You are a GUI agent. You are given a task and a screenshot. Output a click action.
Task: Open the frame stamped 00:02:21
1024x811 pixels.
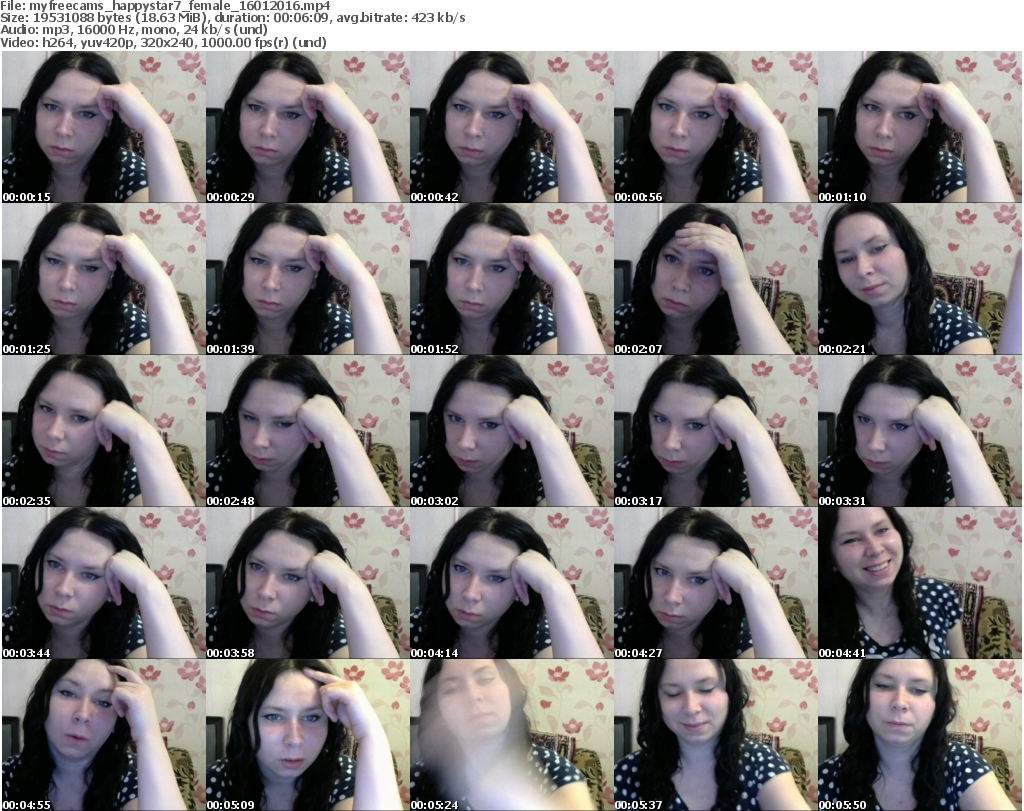[920, 279]
